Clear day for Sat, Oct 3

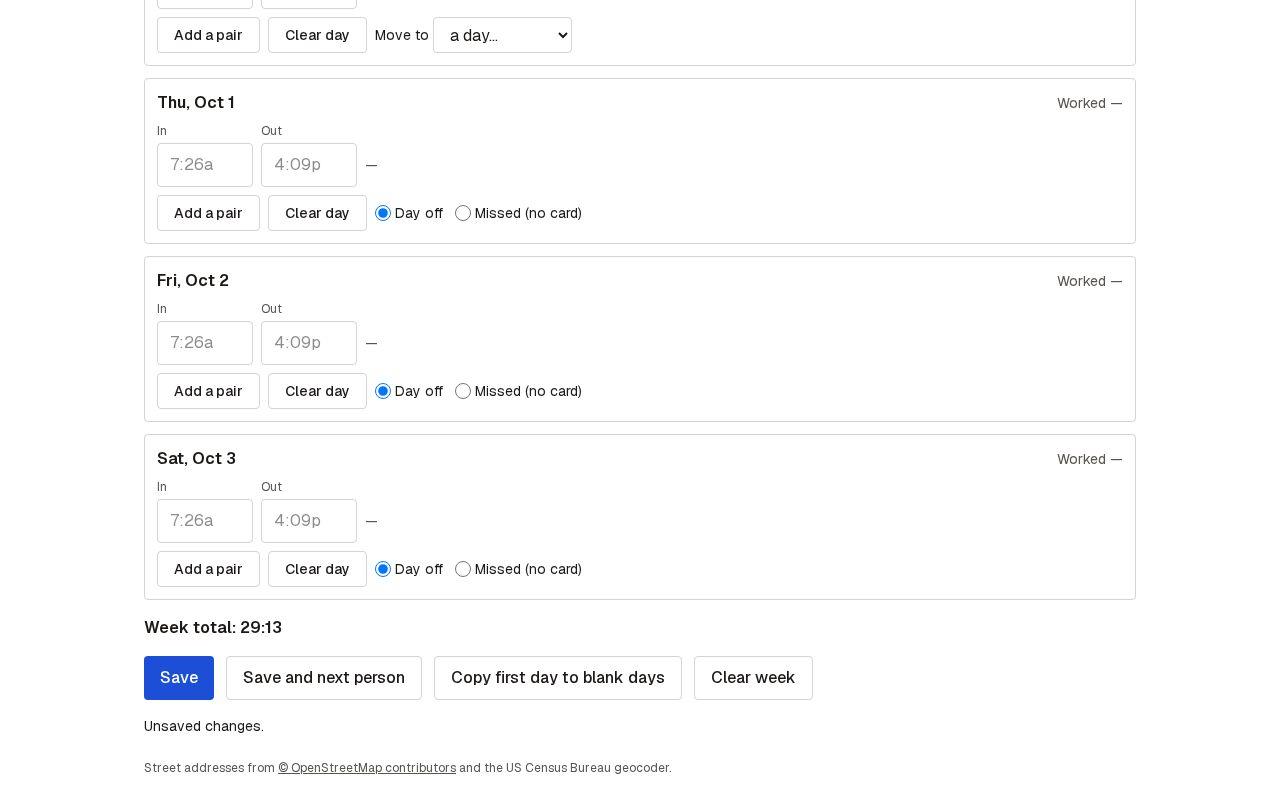point(317,569)
